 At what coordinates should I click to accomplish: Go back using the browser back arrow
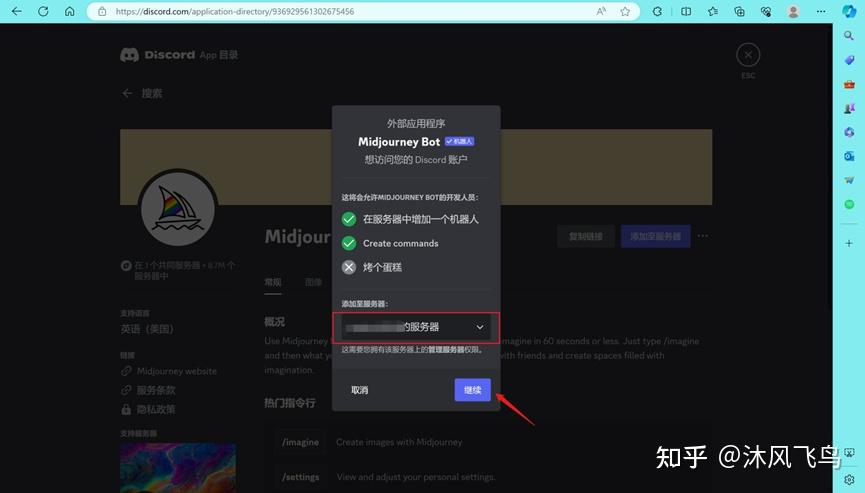click(17, 11)
